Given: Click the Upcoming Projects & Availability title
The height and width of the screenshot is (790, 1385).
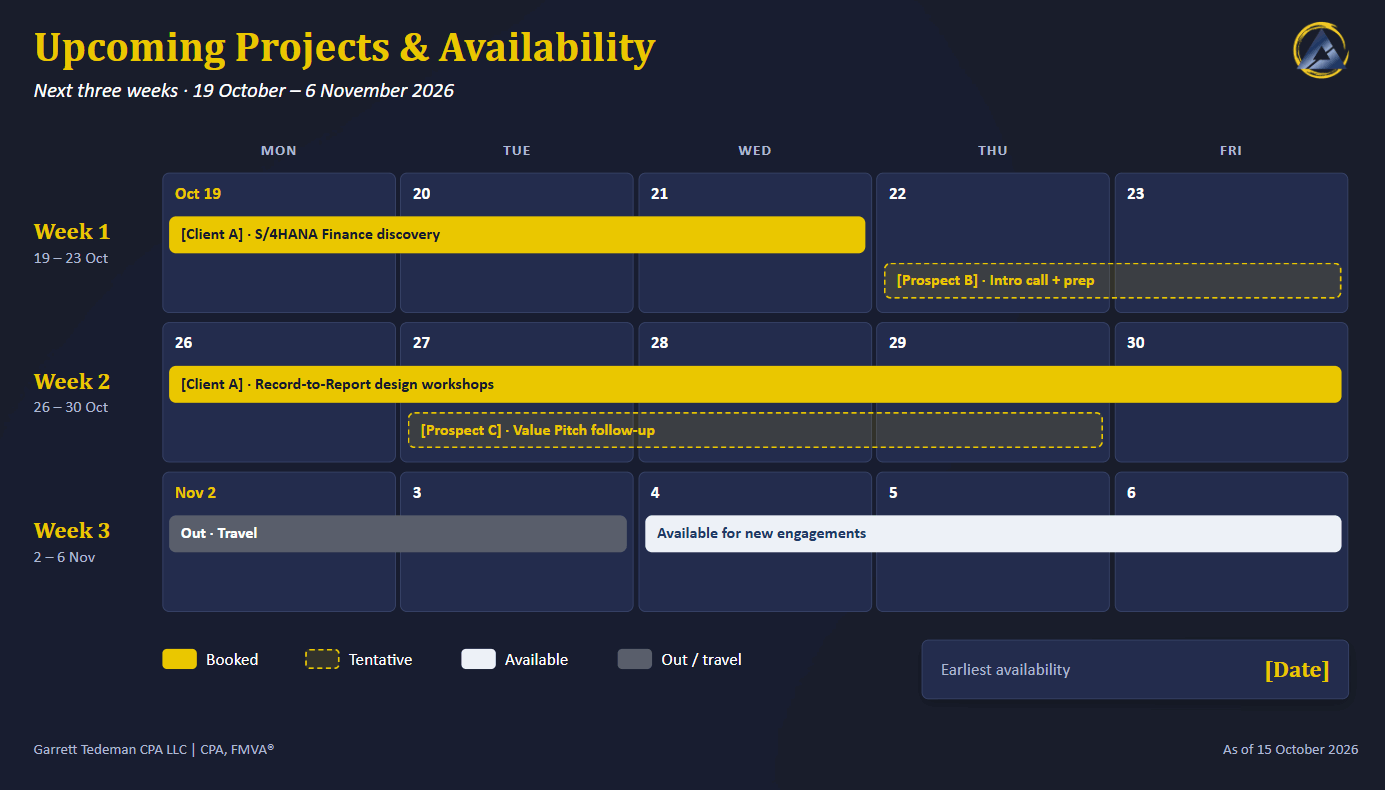Looking at the screenshot, I should click(x=345, y=47).
